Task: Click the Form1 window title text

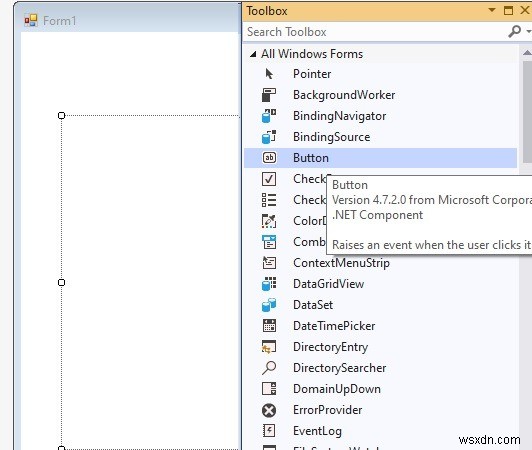Action: coord(59,21)
